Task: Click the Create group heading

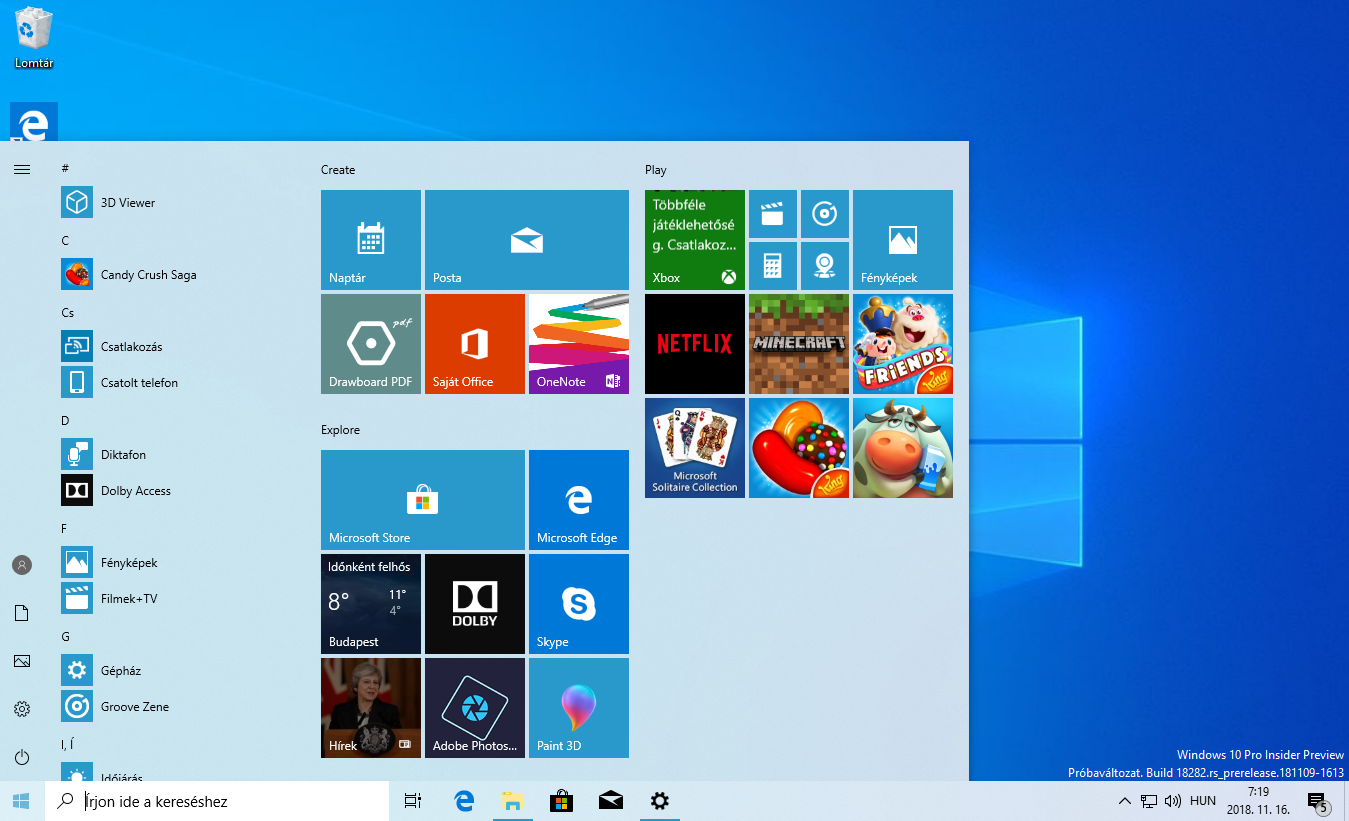Action: pyautogui.click(x=338, y=170)
